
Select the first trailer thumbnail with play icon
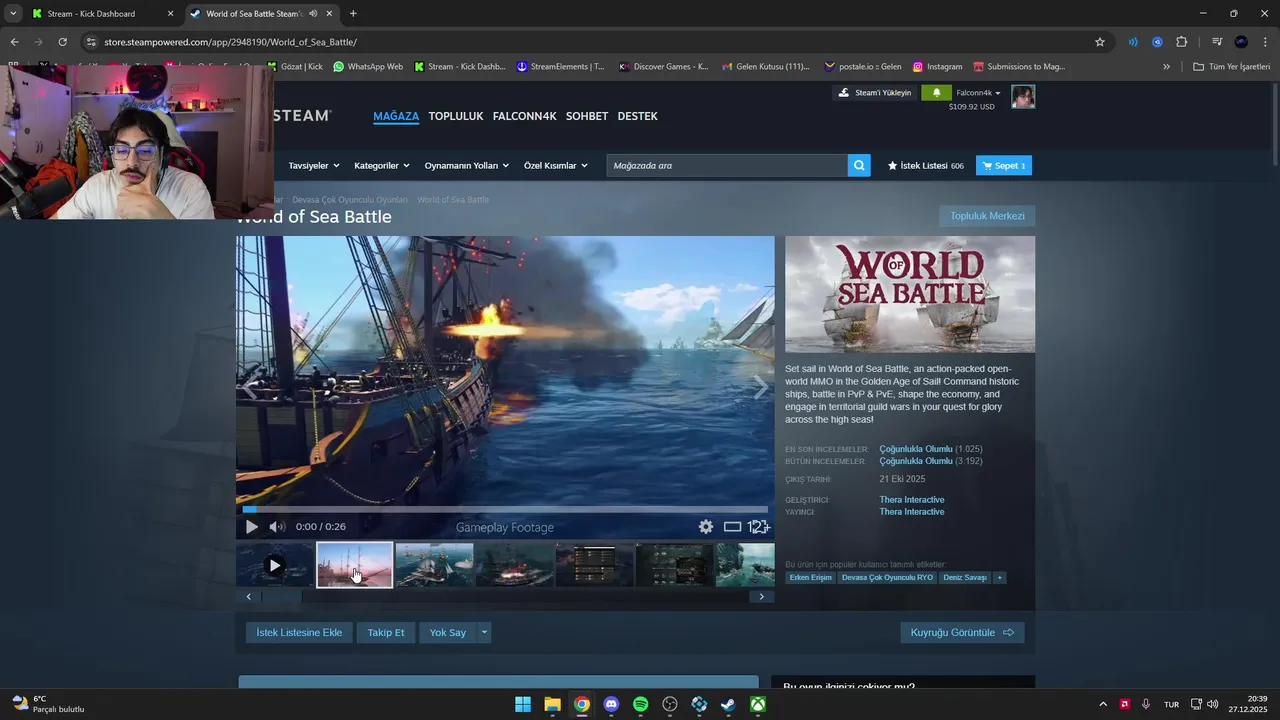point(275,565)
